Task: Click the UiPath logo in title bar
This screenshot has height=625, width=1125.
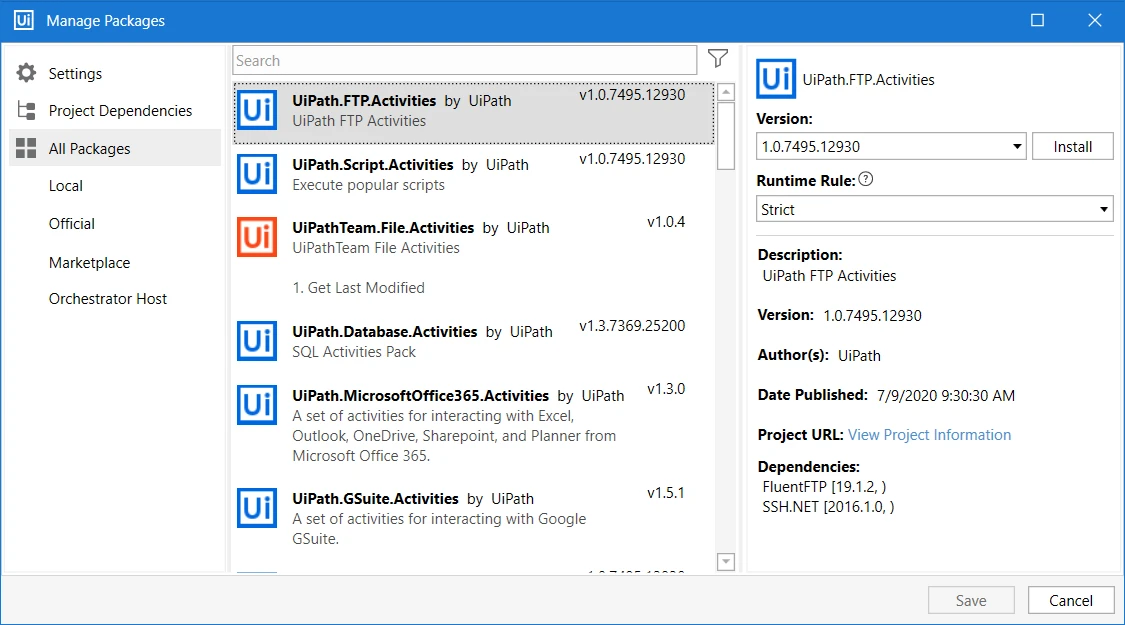Action: (x=24, y=19)
